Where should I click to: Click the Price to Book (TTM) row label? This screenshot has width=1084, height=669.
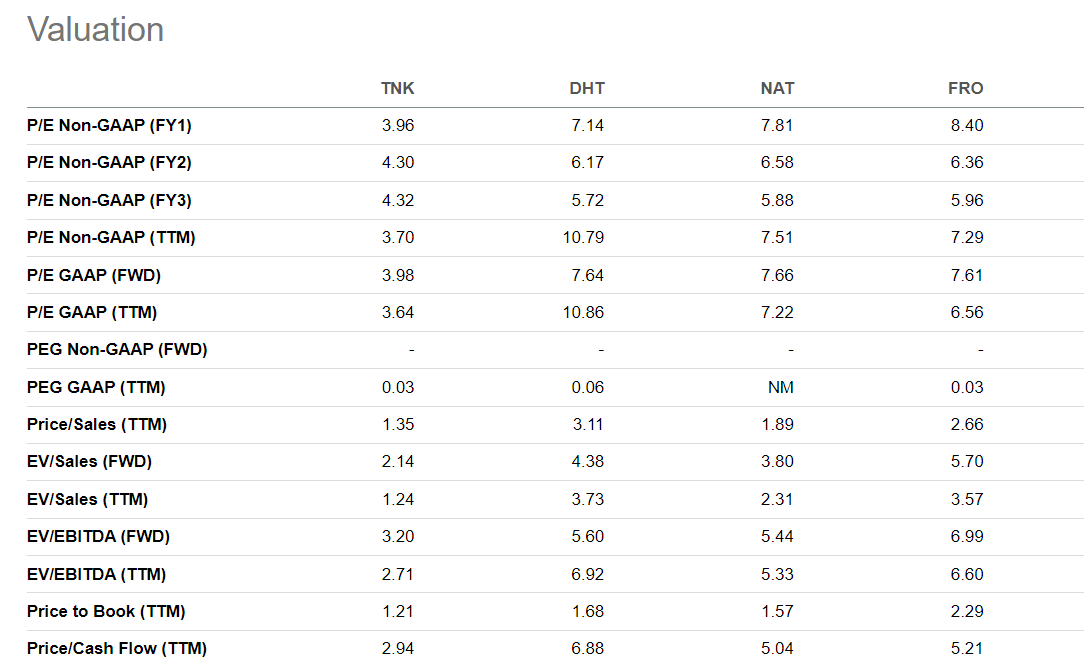tap(106, 611)
